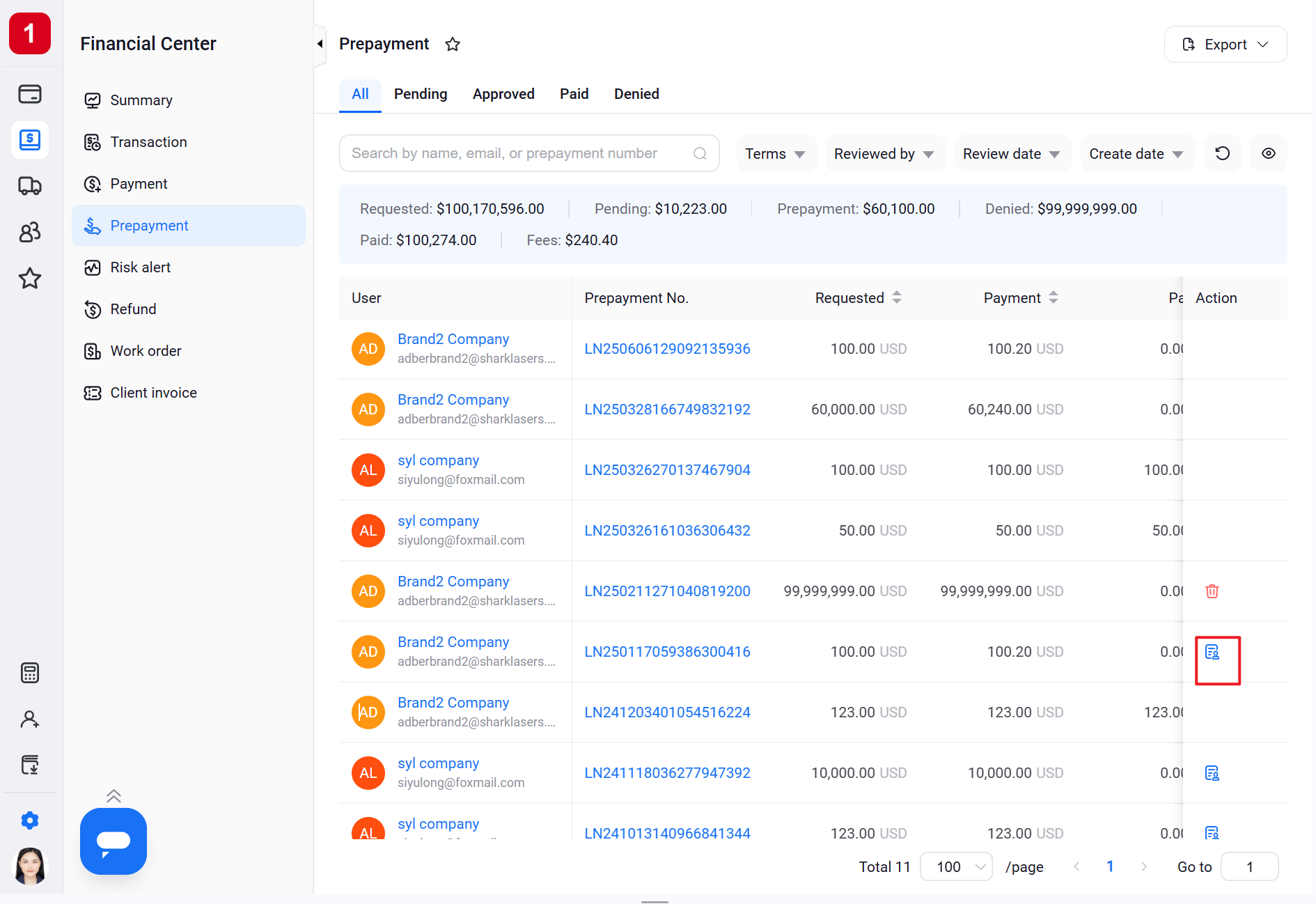
Task: Click the refresh filters icon
Action: 1223,153
